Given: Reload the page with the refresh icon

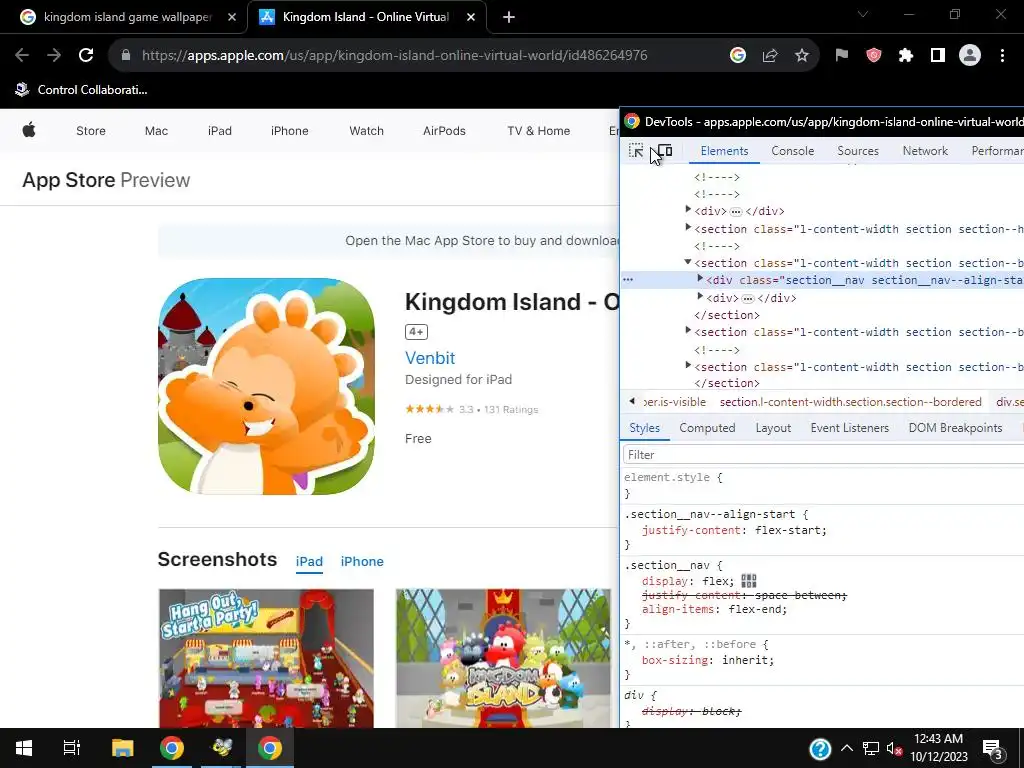Looking at the screenshot, I should 86,56.
